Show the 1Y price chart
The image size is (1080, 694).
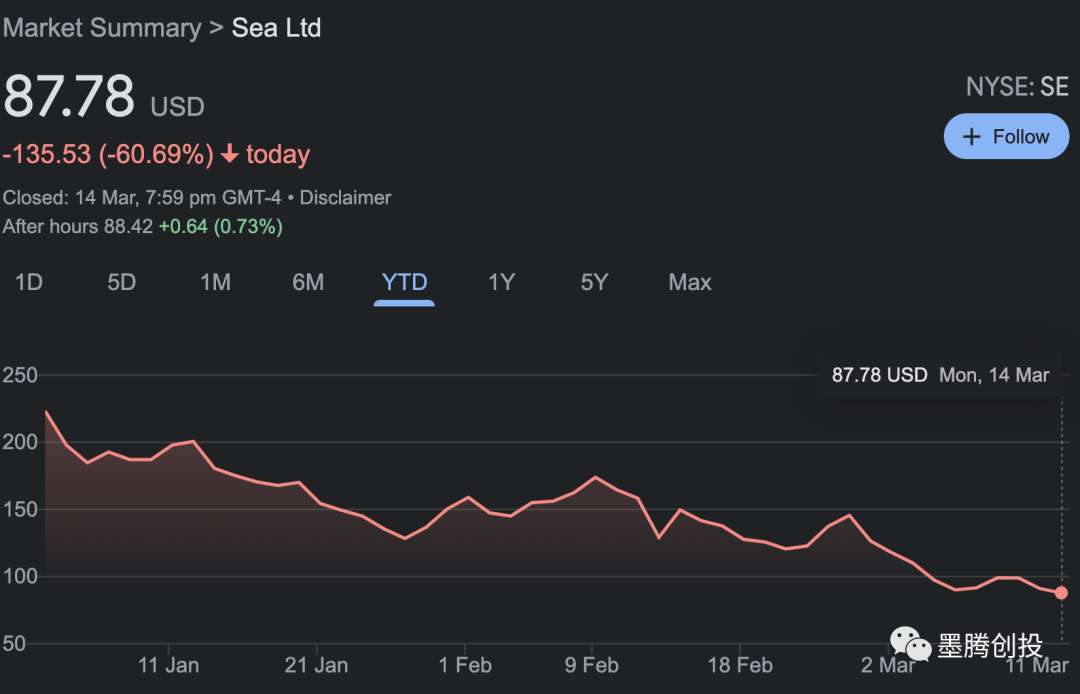coord(501,282)
